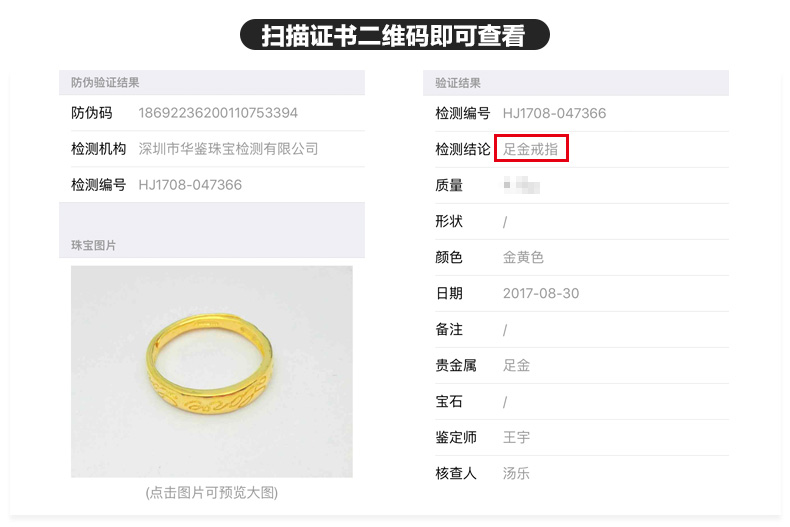Click the 形状 row slash value

pos(505,222)
